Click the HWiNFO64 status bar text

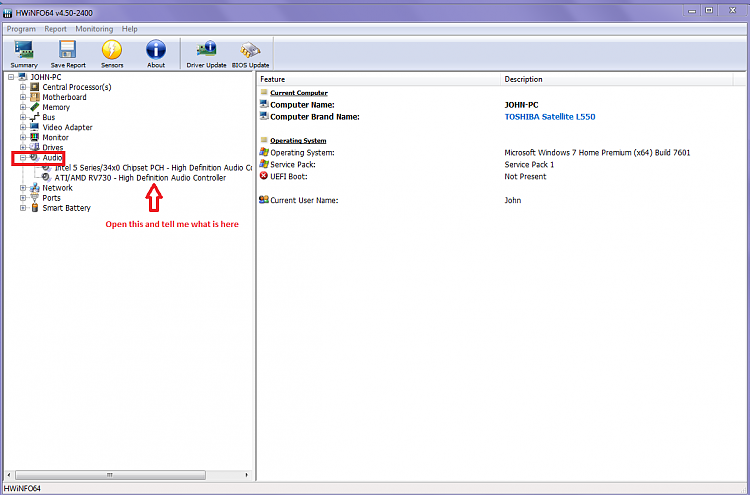(x=22, y=488)
